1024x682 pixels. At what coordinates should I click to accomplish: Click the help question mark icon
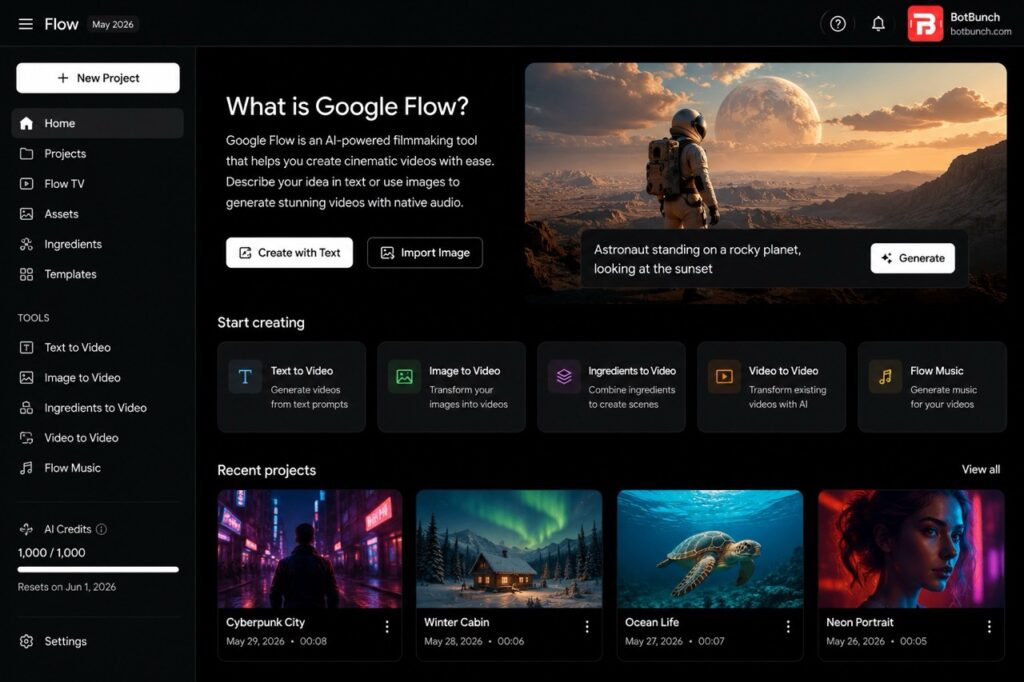pyautogui.click(x=837, y=24)
